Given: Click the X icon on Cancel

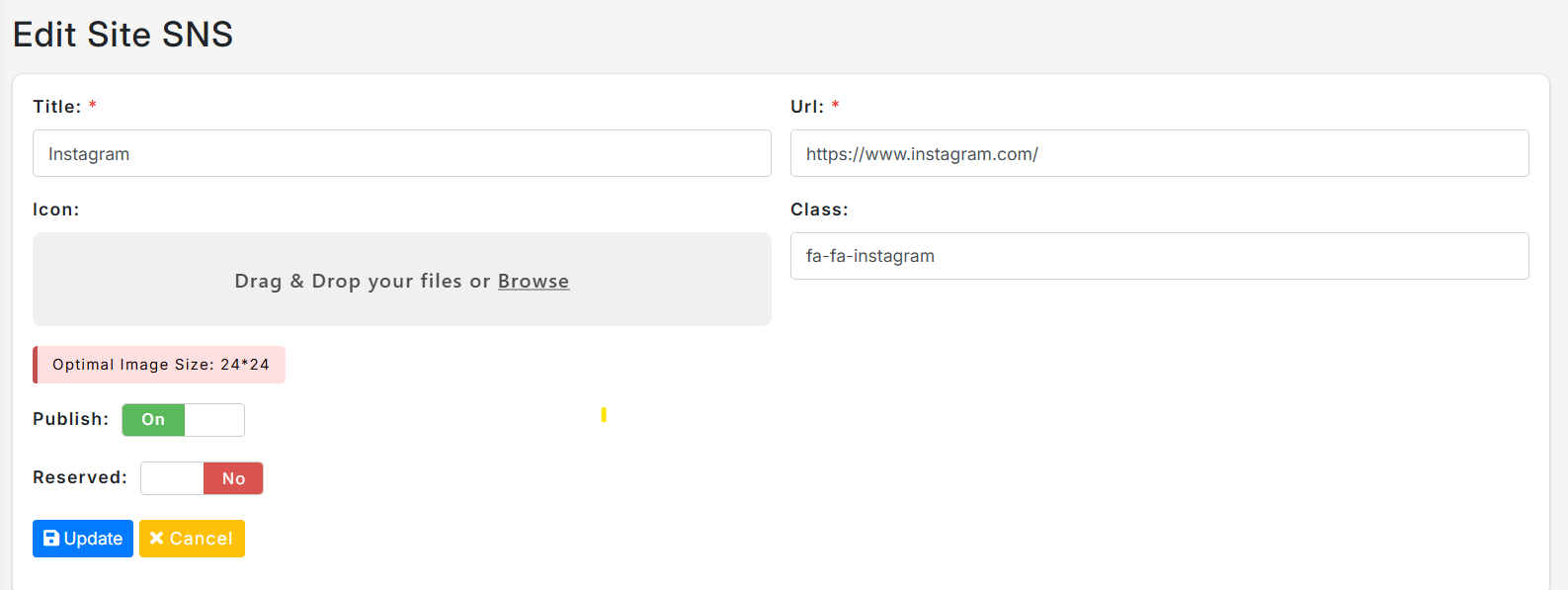Looking at the screenshot, I should pos(156,539).
